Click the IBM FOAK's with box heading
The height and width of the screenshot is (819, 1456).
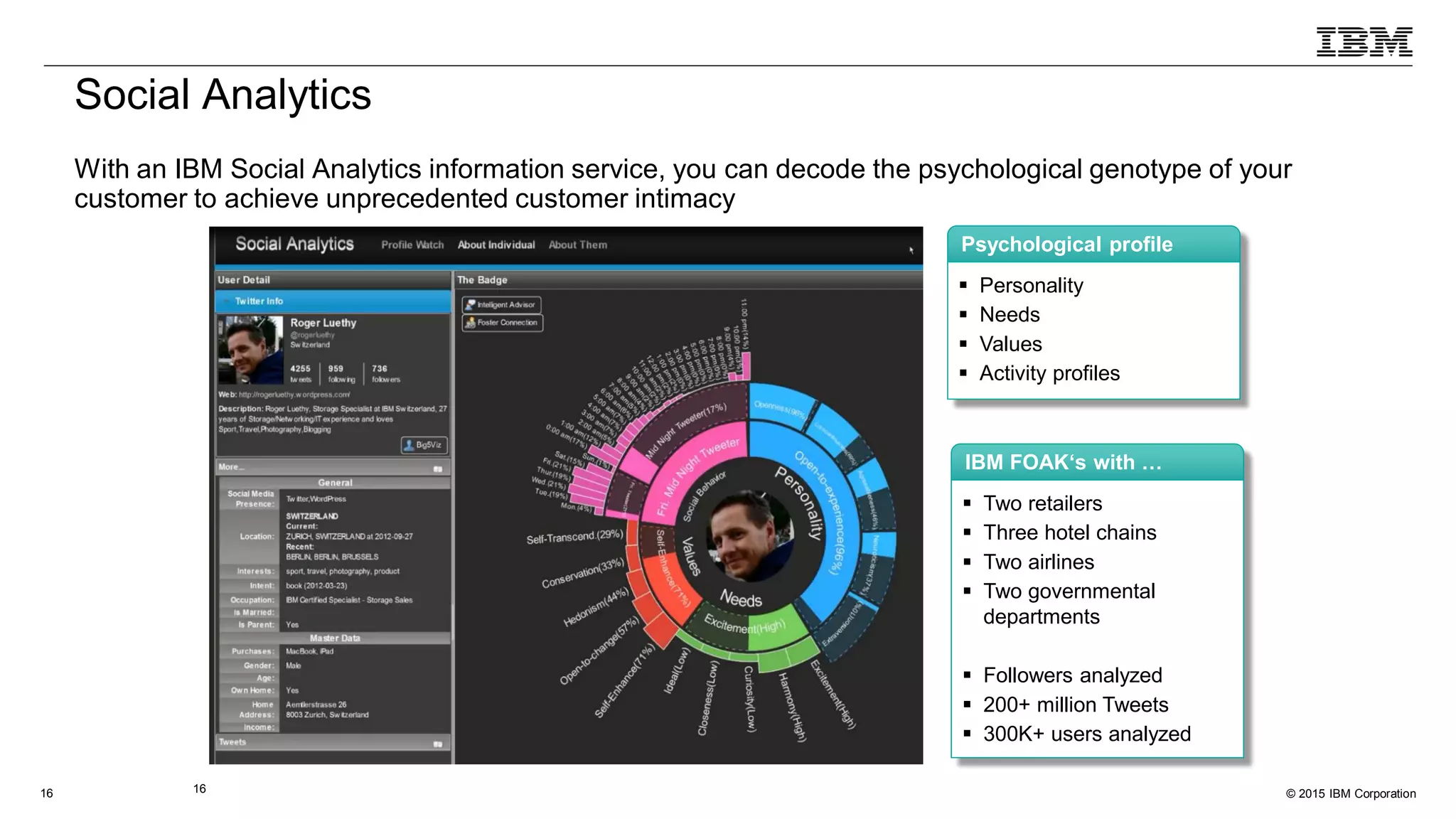[x=1062, y=463]
